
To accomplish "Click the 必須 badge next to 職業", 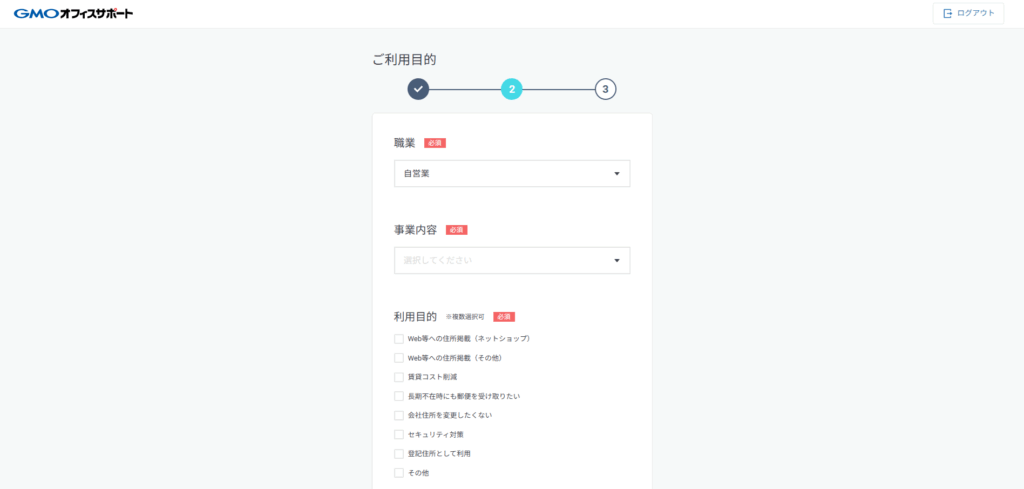I will coord(435,143).
